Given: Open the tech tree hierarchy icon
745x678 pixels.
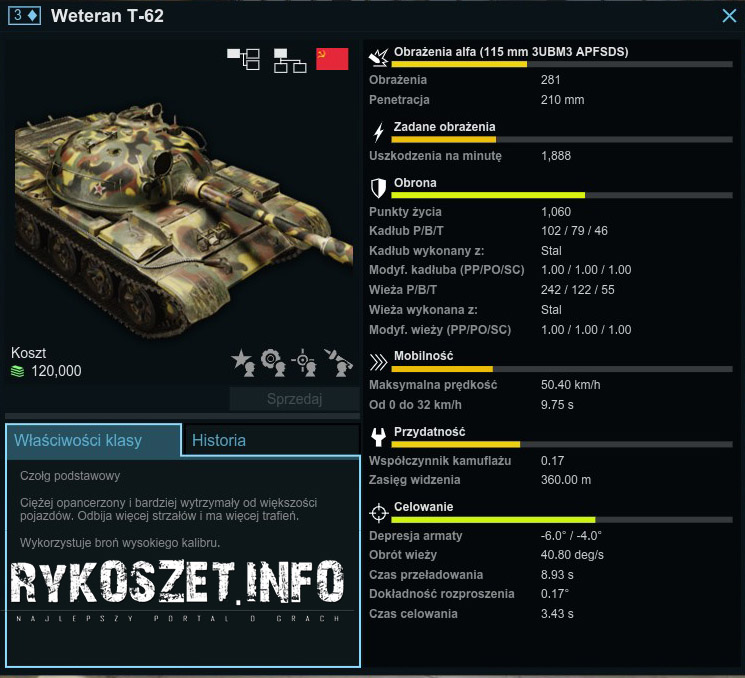Looking at the screenshot, I should (290, 59).
